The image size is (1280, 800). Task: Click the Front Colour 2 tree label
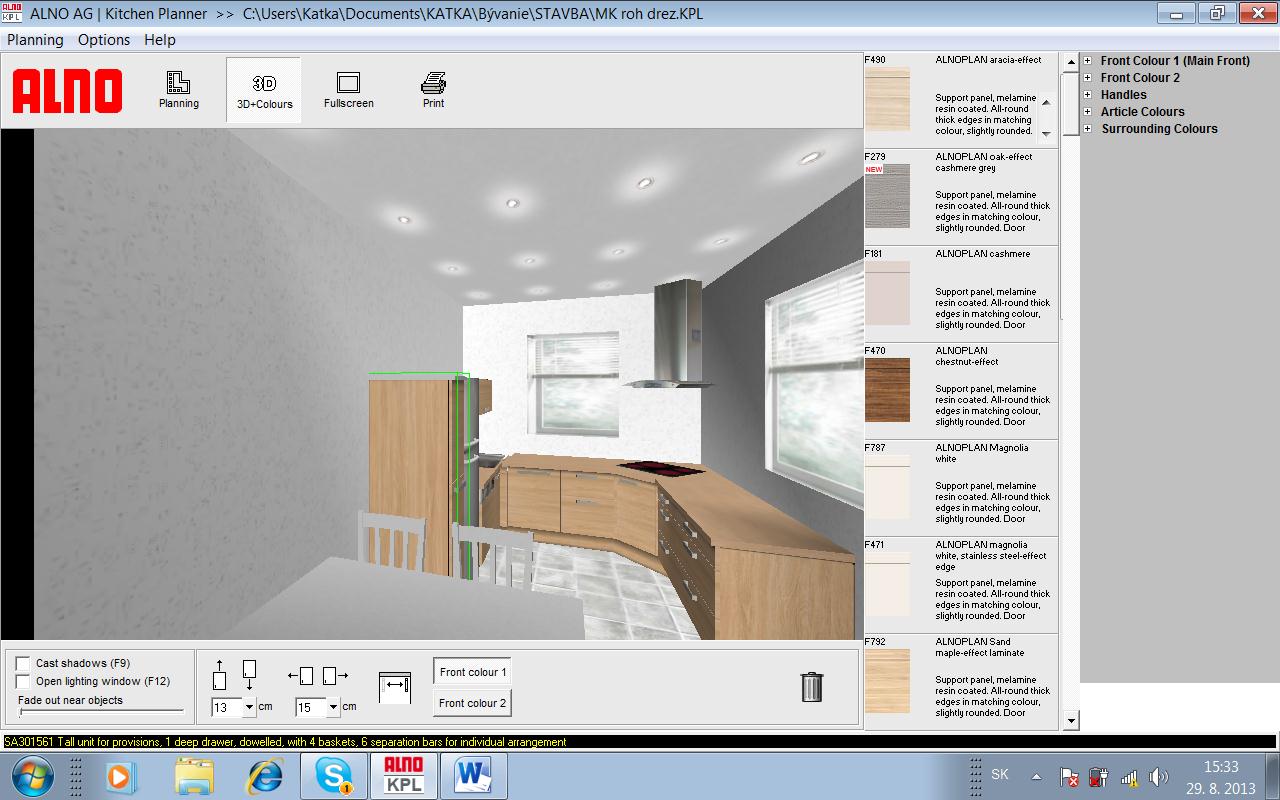click(x=1140, y=78)
